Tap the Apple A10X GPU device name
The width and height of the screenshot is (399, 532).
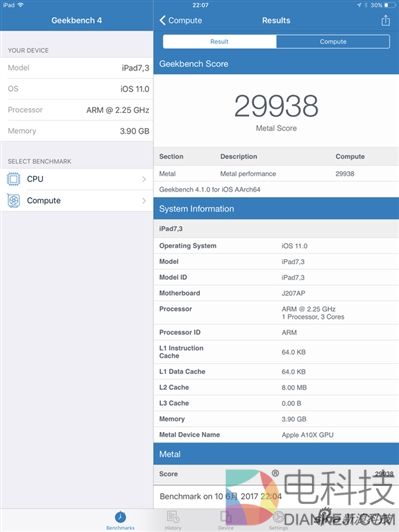[308, 435]
